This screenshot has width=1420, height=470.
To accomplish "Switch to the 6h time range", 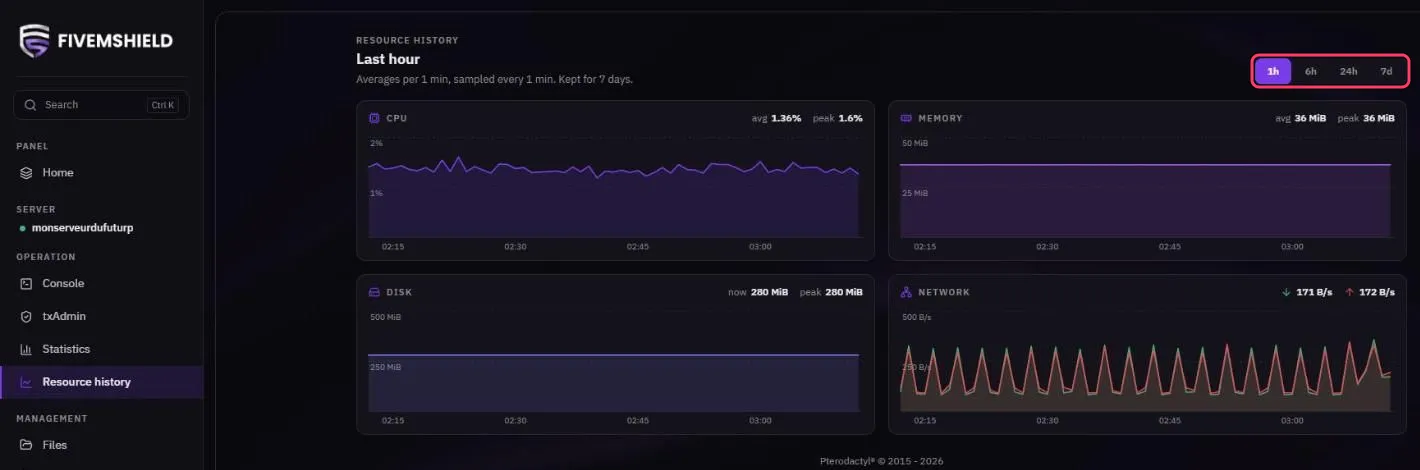I will 1311,71.
